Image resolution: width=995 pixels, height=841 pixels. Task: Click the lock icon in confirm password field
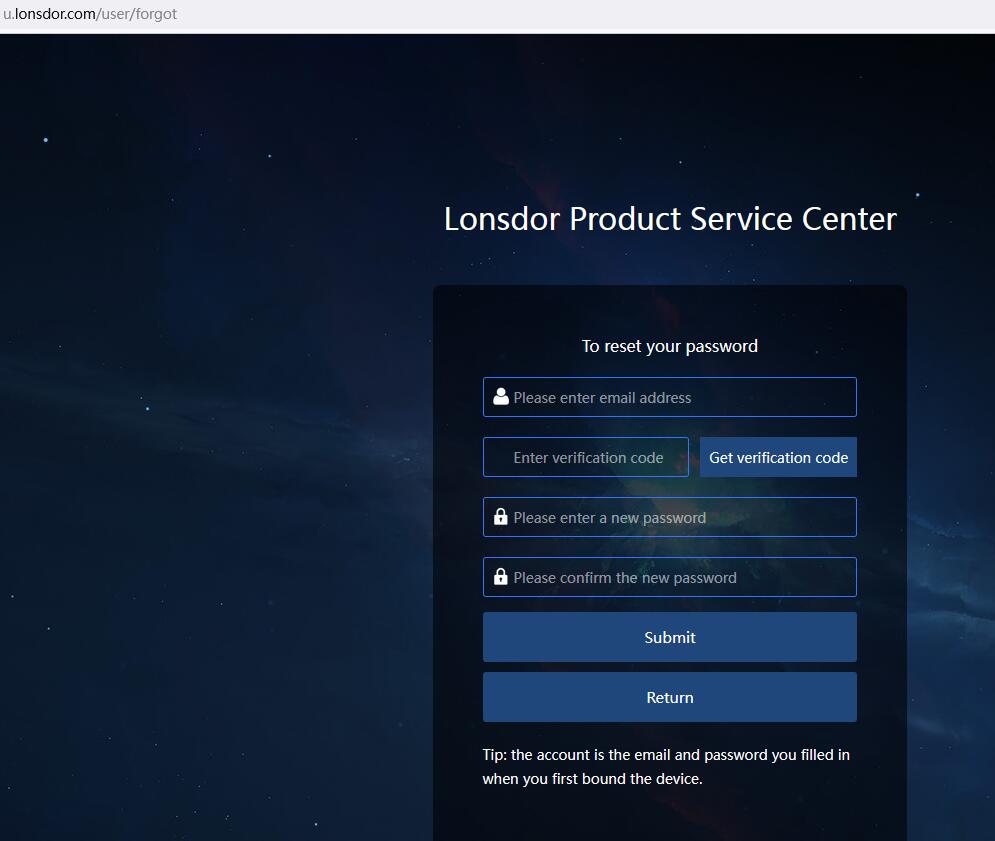point(501,576)
